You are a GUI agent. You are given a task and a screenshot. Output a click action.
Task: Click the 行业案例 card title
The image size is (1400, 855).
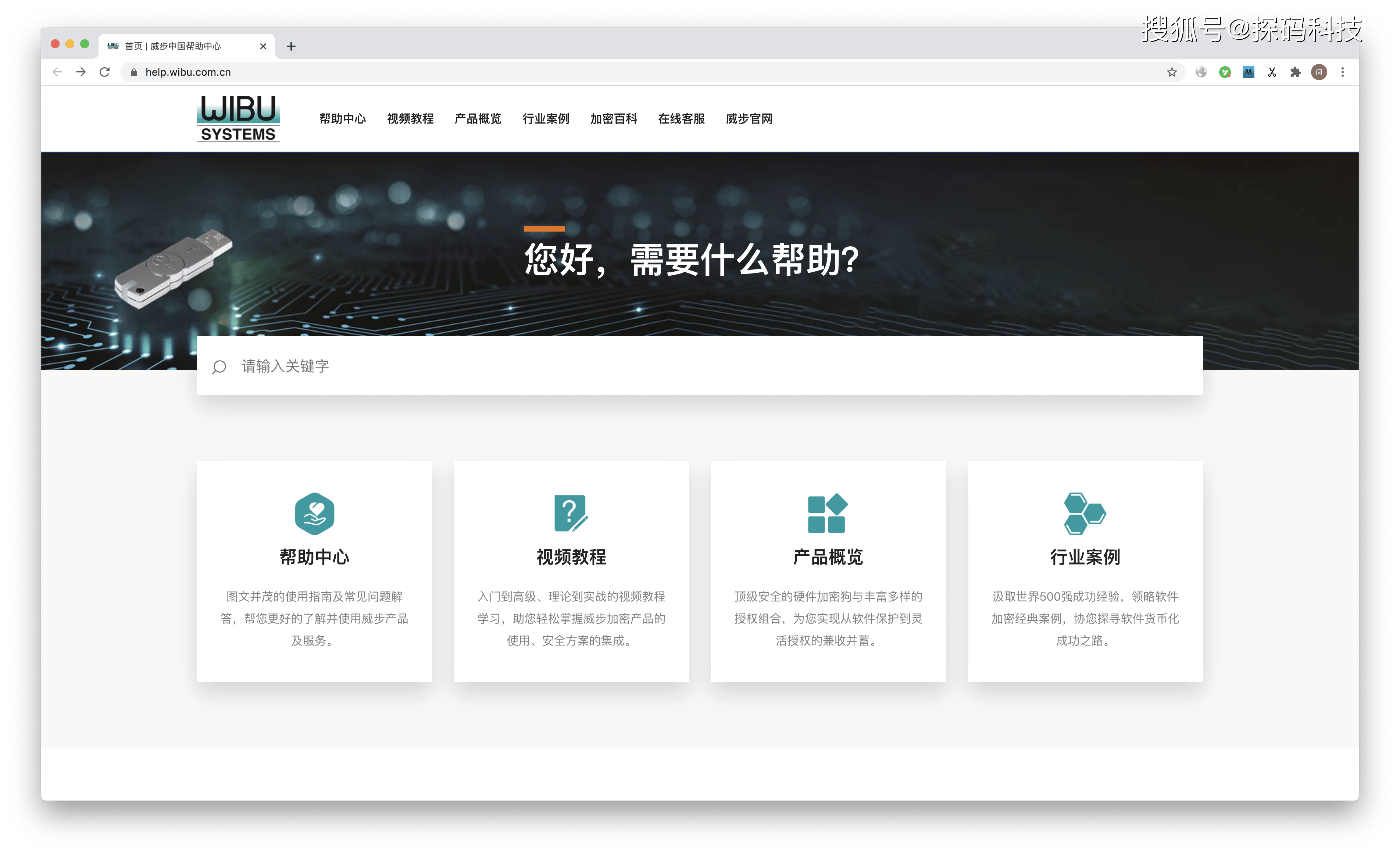click(1085, 557)
